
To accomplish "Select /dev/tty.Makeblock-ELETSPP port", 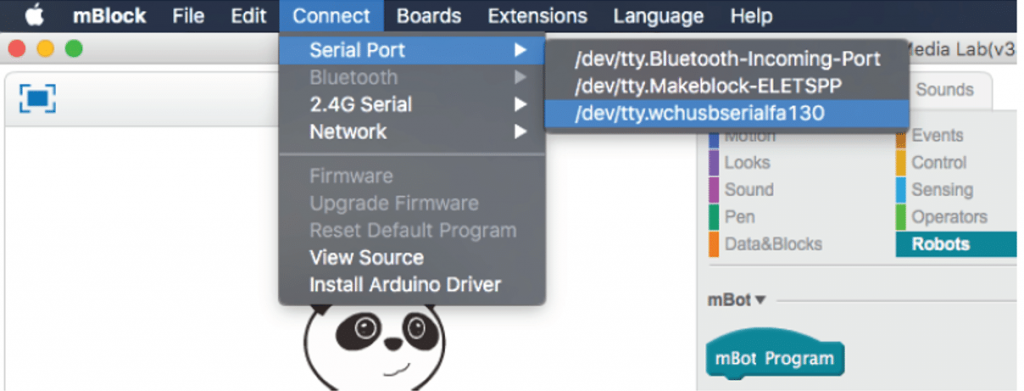I will pos(726,86).
